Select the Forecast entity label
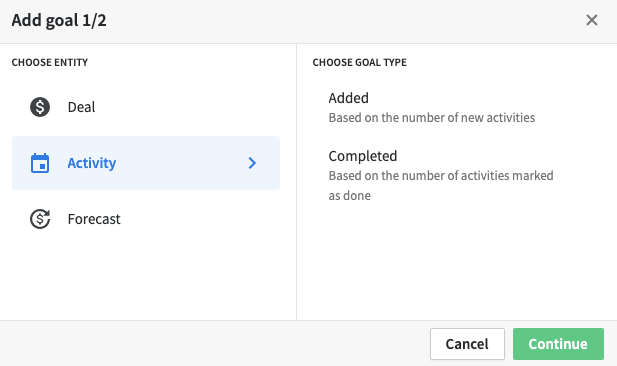The width and height of the screenshot is (617, 366). [x=94, y=219]
